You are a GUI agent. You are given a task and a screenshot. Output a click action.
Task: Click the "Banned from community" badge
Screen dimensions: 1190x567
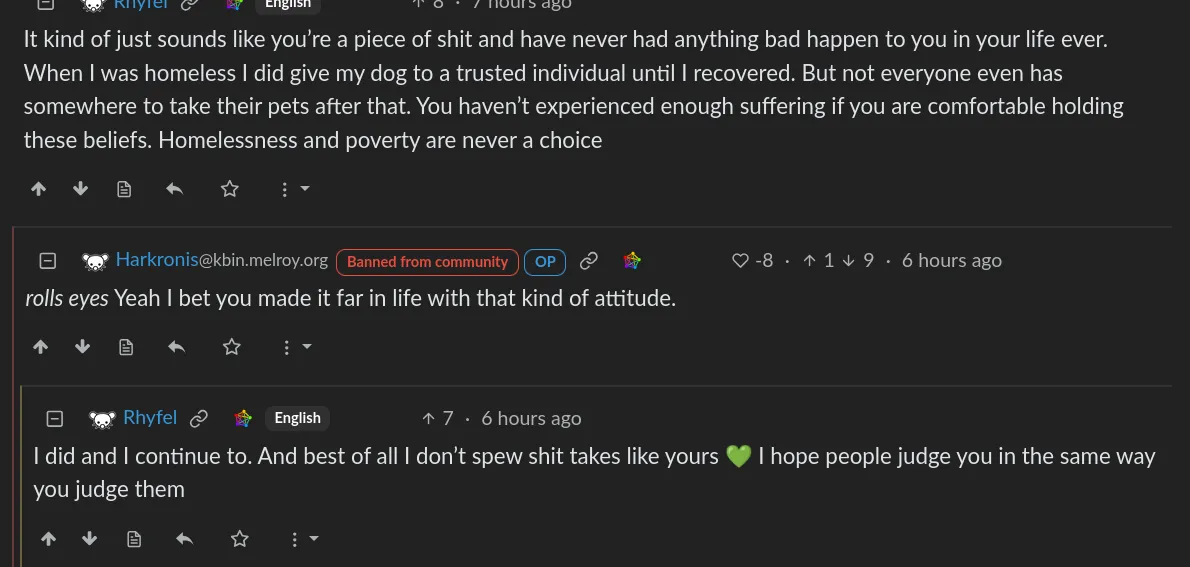point(427,262)
